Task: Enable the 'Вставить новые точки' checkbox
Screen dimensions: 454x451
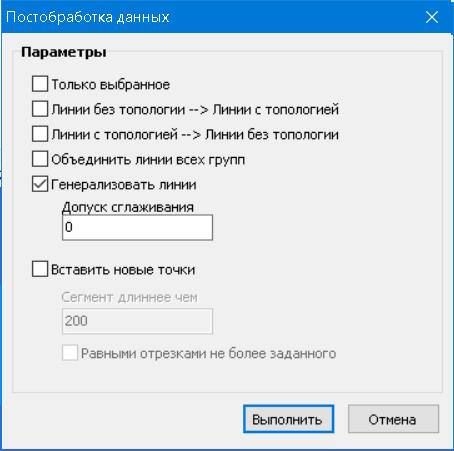Action: 40,269
